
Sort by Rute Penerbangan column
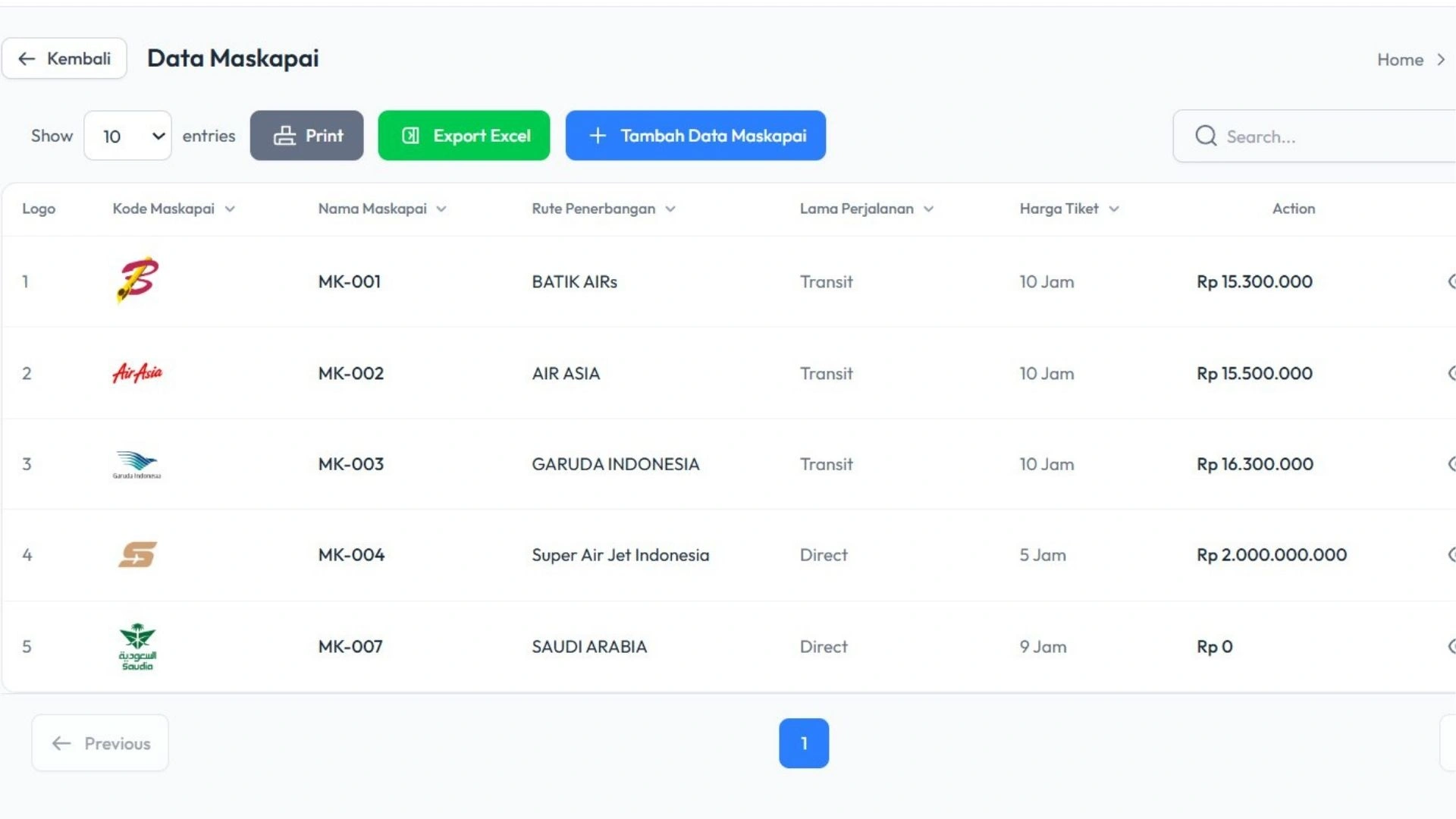coord(670,209)
